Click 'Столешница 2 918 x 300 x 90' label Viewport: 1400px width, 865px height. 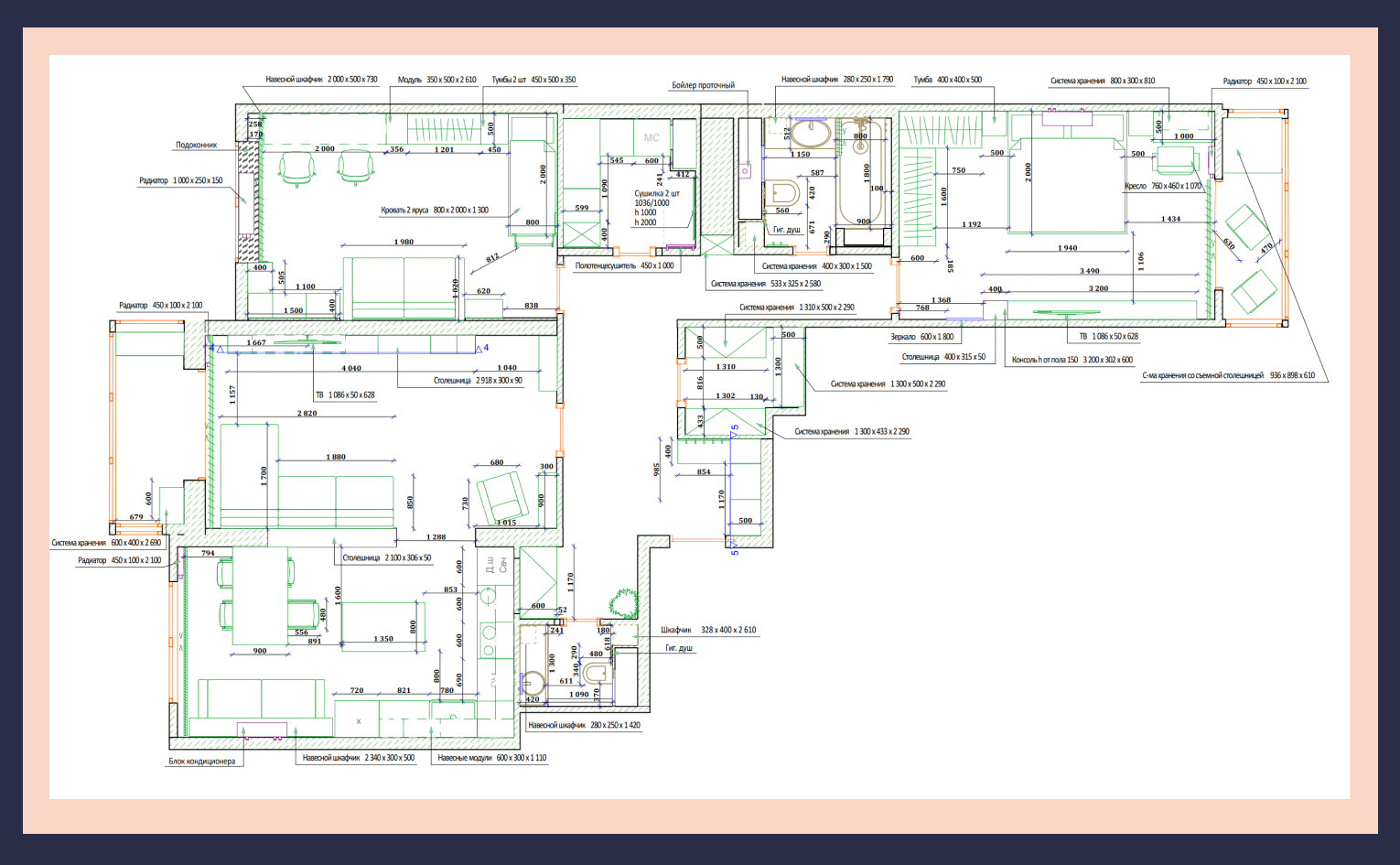click(x=478, y=380)
